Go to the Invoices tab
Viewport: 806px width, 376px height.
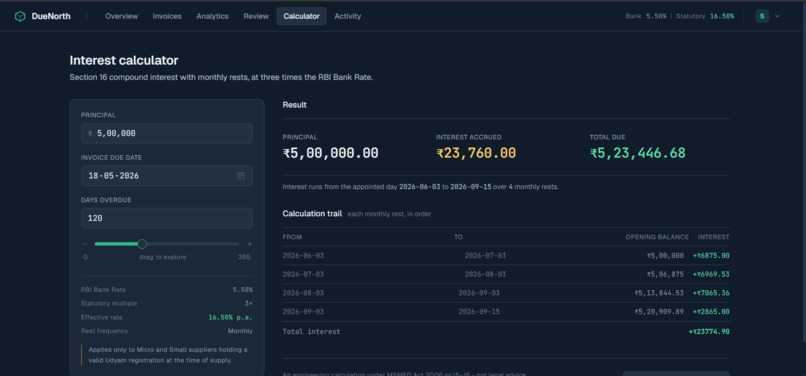pos(167,16)
